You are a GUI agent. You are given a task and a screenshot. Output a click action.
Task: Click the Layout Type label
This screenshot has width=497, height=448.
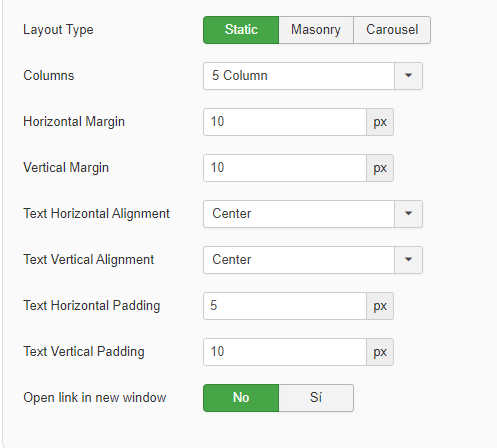[58, 30]
